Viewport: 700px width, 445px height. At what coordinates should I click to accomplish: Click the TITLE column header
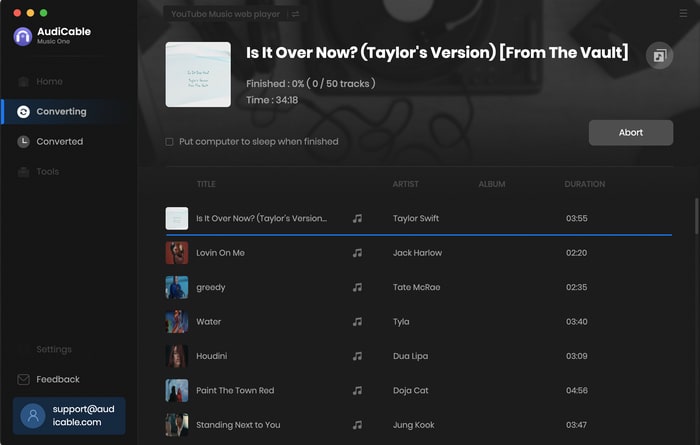(206, 184)
